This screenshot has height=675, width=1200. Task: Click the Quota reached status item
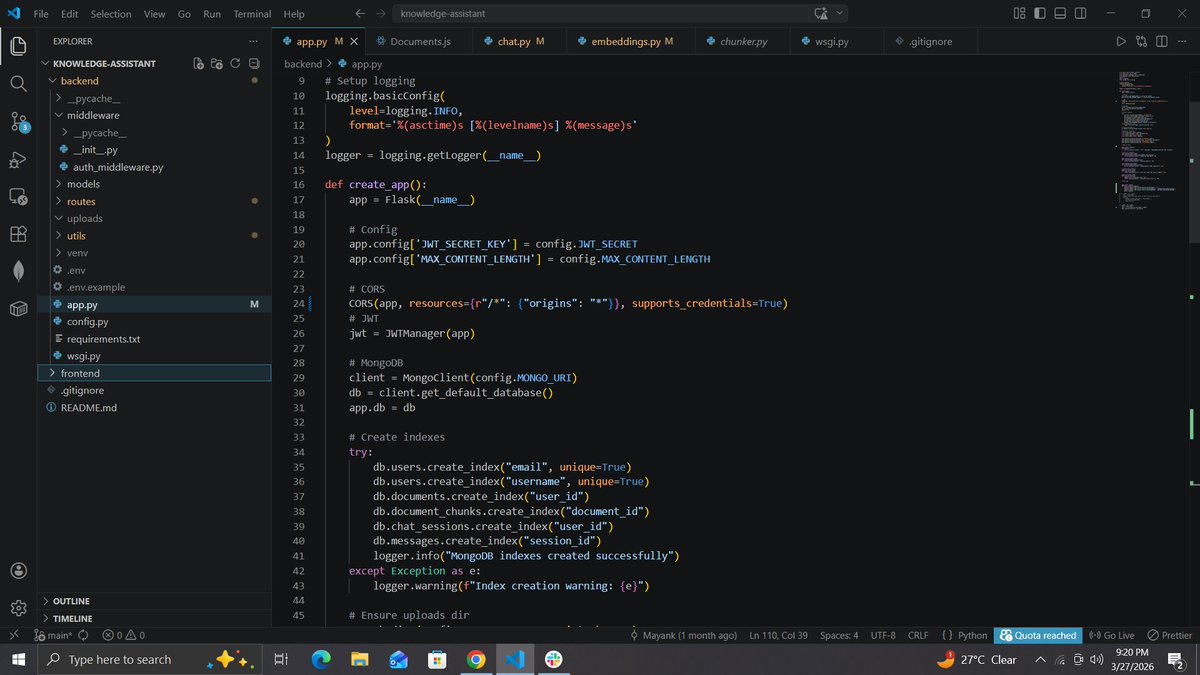coord(1038,635)
